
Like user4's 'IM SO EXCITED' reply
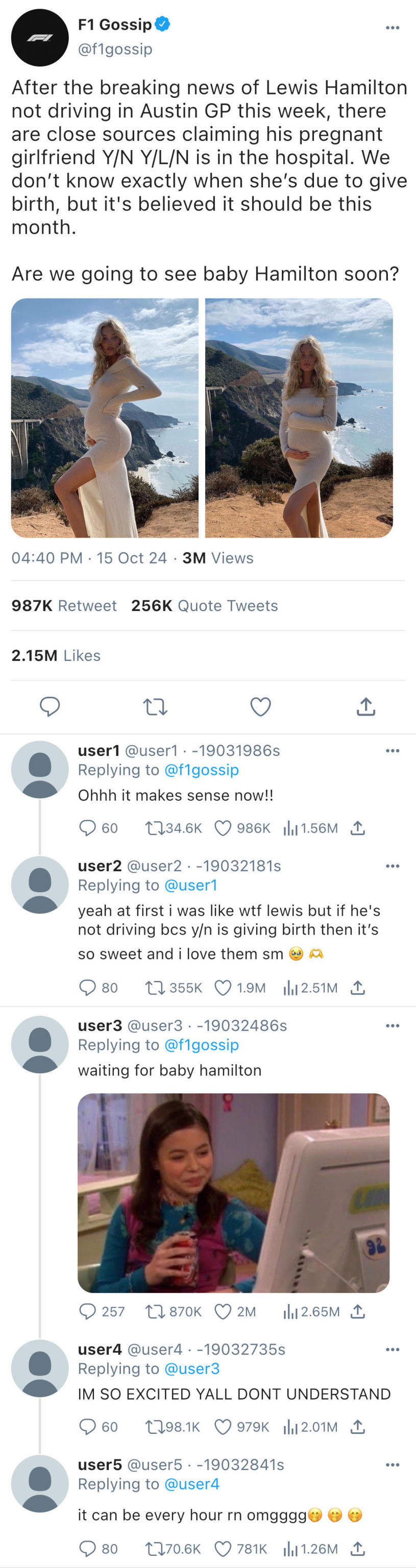pyautogui.click(x=224, y=1427)
